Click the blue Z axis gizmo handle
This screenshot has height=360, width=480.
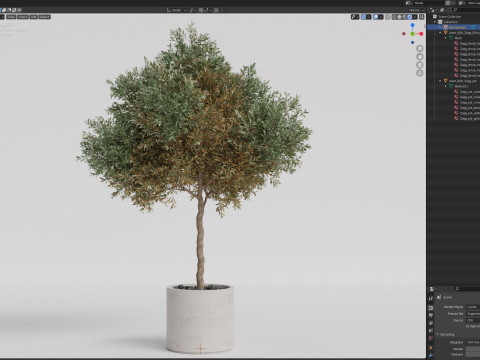[412, 25]
